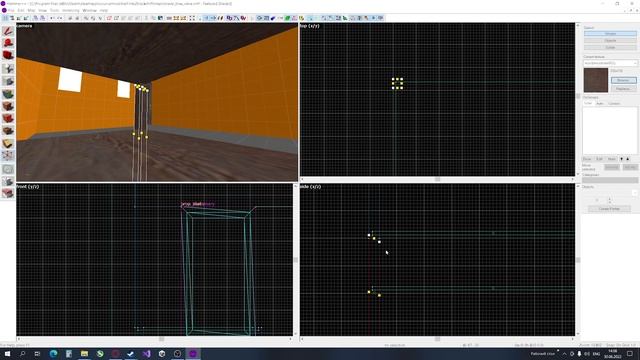Open the Map menu
Viewport: 640px width, 360px height.
point(31,10)
